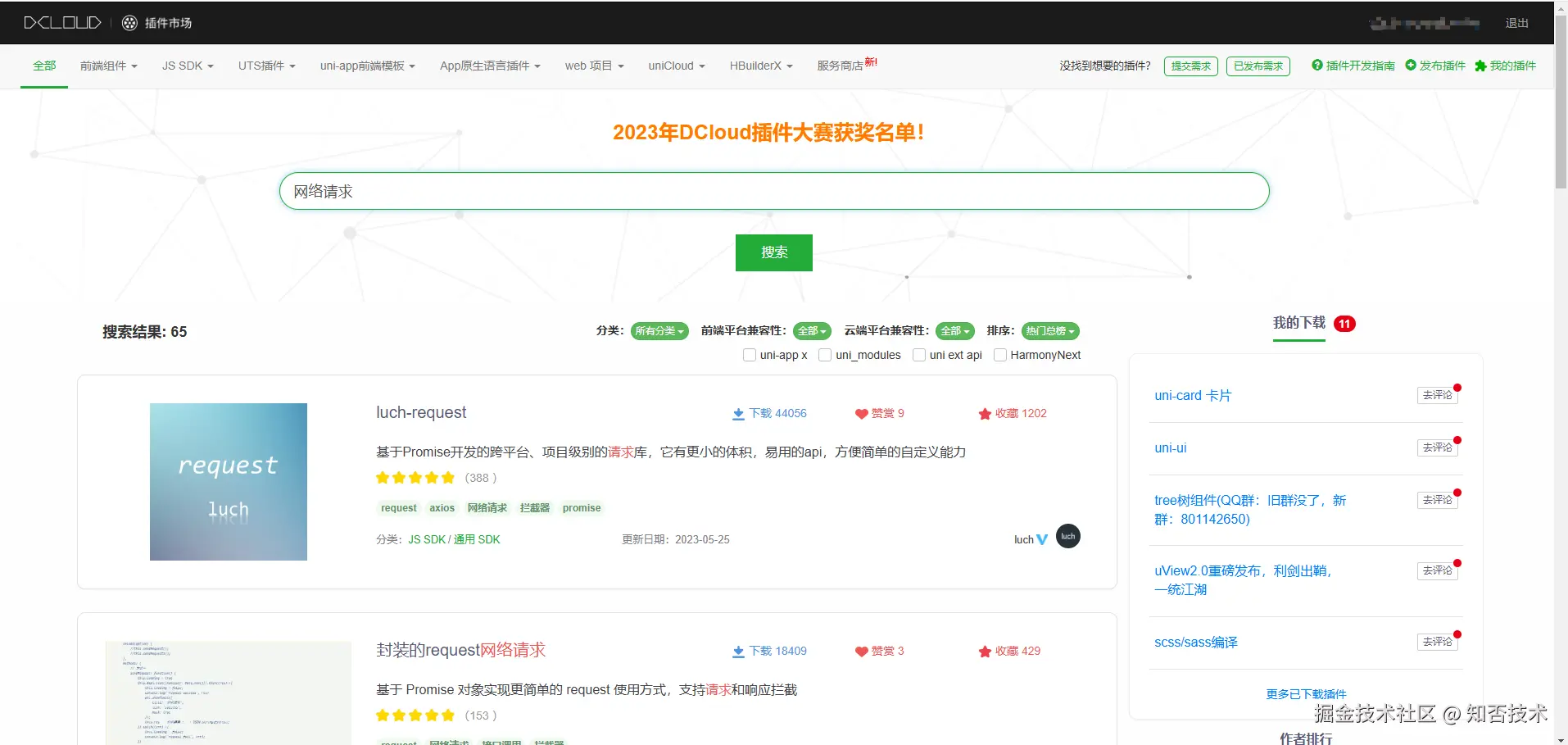Open the luch-request plugin title

[x=421, y=412]
